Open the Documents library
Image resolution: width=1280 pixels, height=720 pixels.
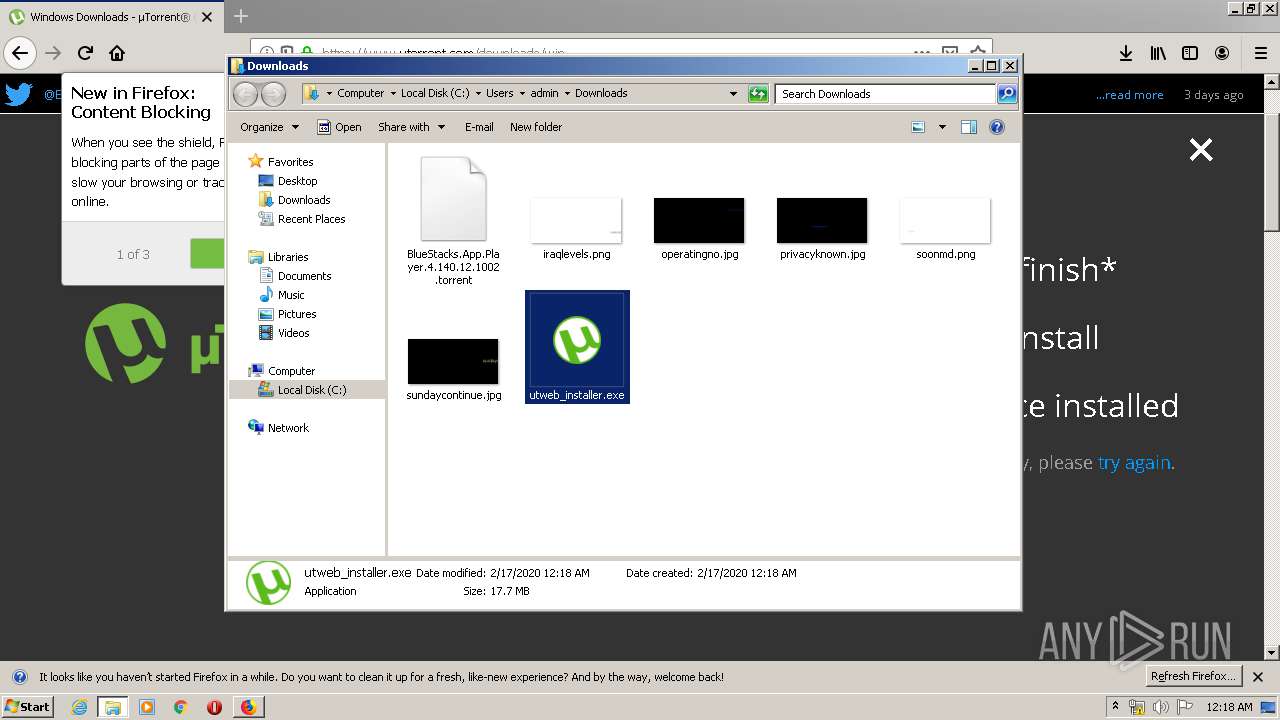[304, 276]
